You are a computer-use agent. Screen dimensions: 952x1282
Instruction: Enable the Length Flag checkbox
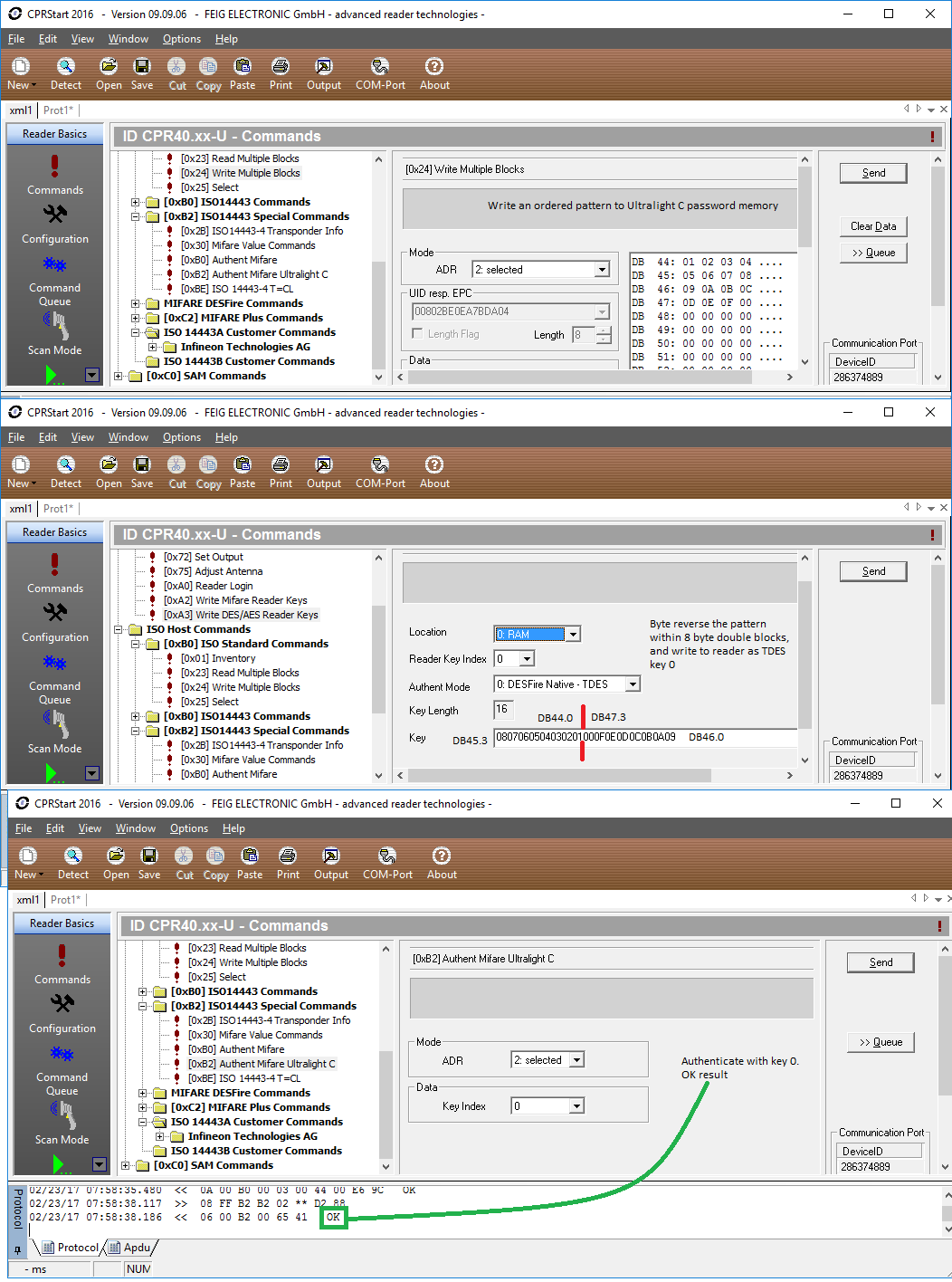coord(417,334)
